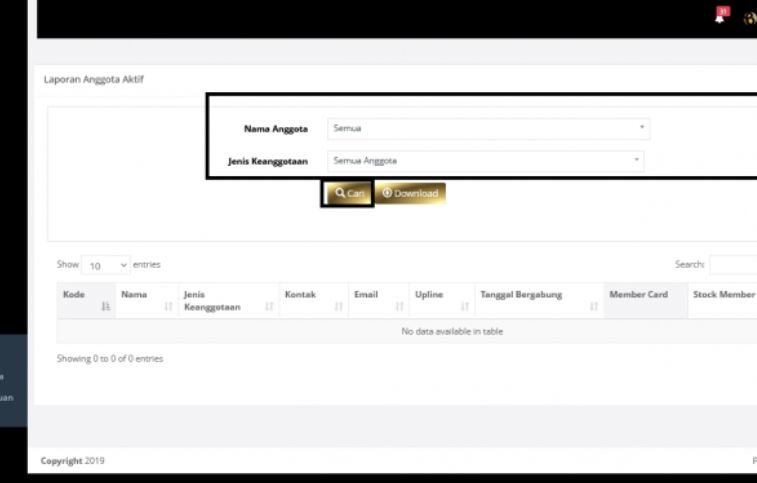Viewport: 757px width, 483px height.
Task: Open the notification bell with red badge
Action: (x=722, y=14)
